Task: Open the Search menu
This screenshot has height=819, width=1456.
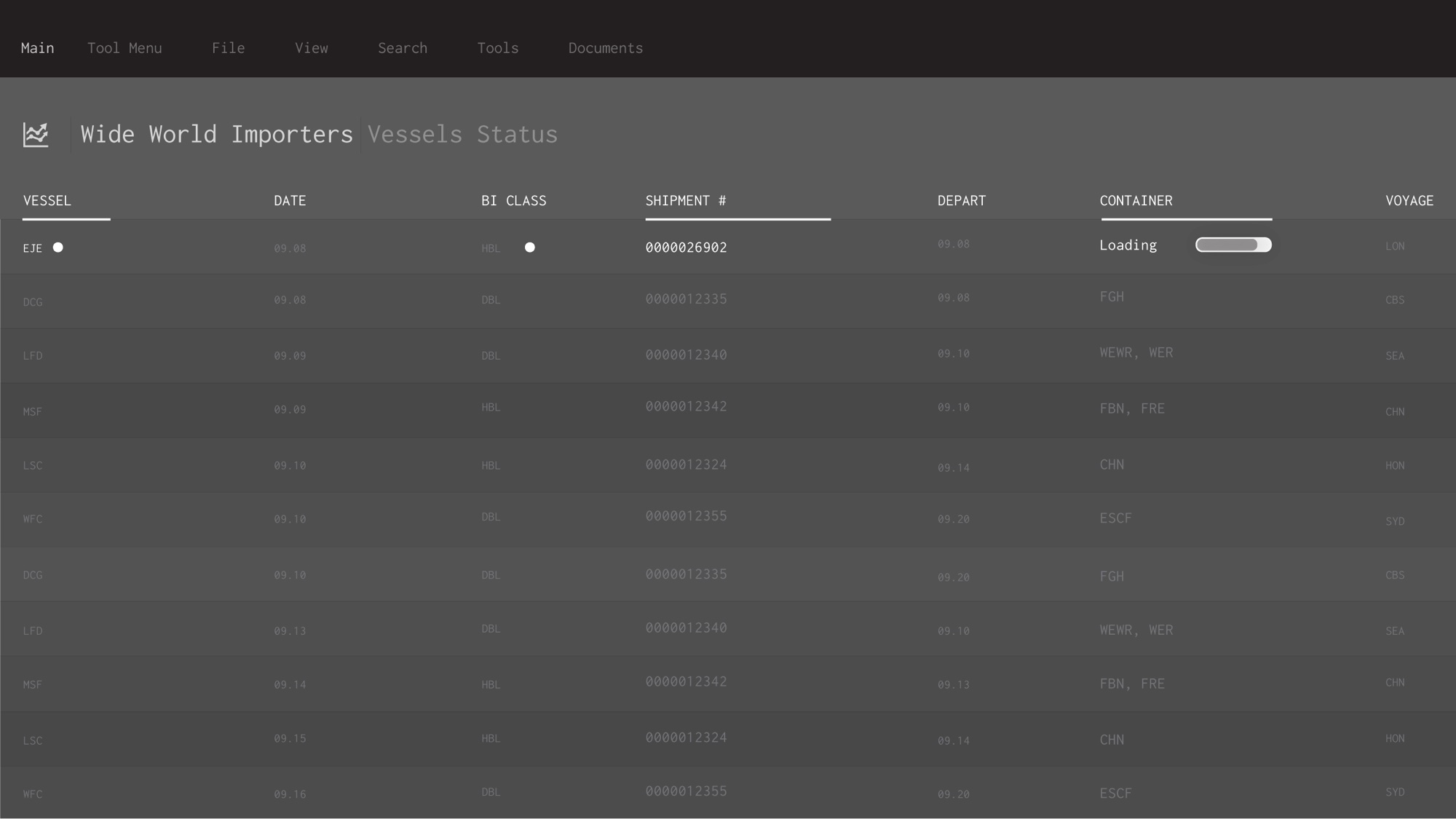Action: point(403,48)
